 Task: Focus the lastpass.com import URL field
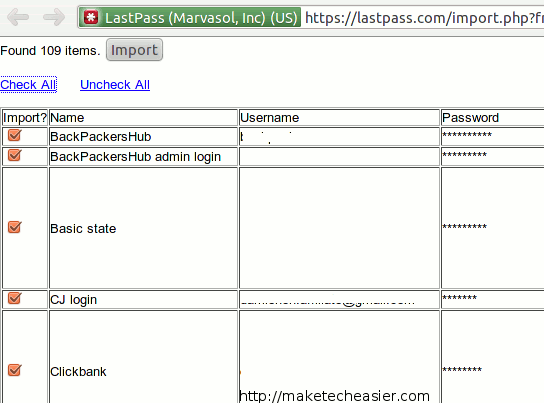coord(424,17)
